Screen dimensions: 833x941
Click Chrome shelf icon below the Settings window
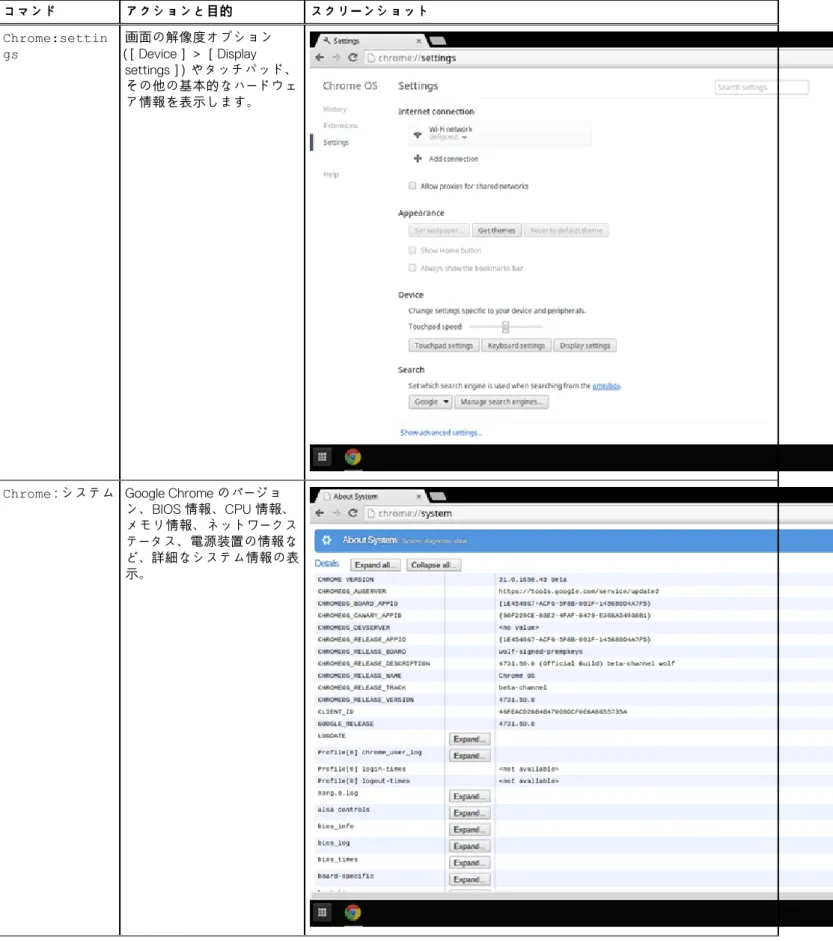(353, 457)
